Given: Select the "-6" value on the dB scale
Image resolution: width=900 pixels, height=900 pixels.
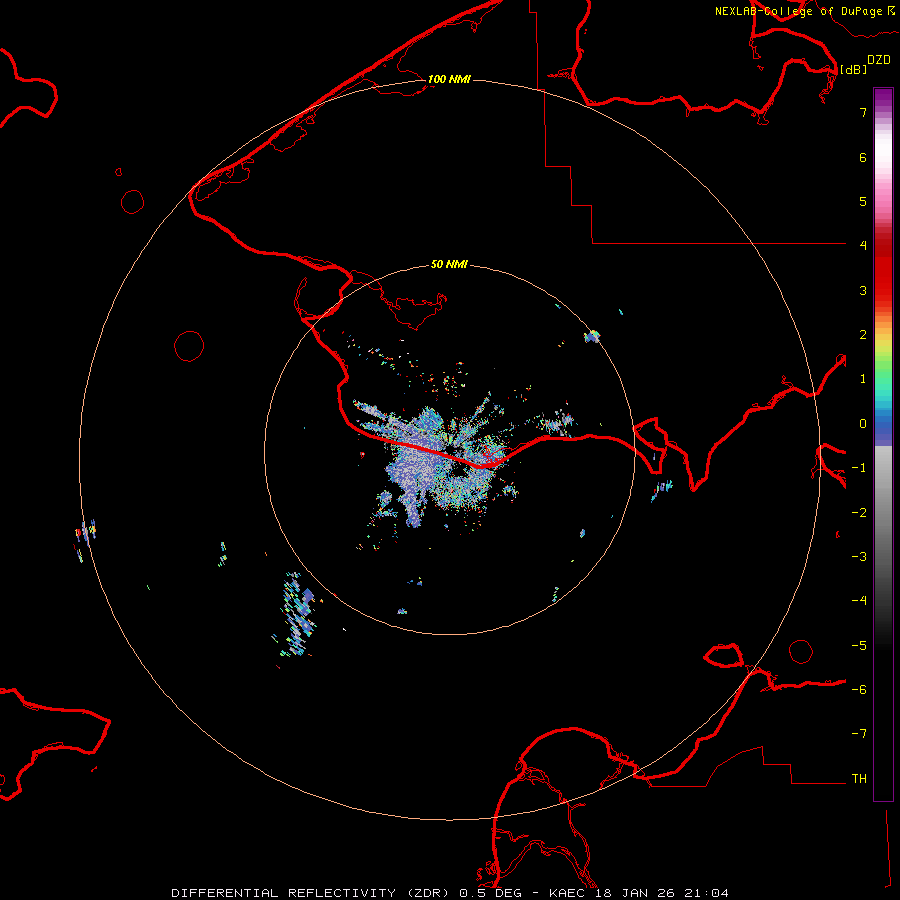Looking at the screenshot, I should (x=859, y=690).
